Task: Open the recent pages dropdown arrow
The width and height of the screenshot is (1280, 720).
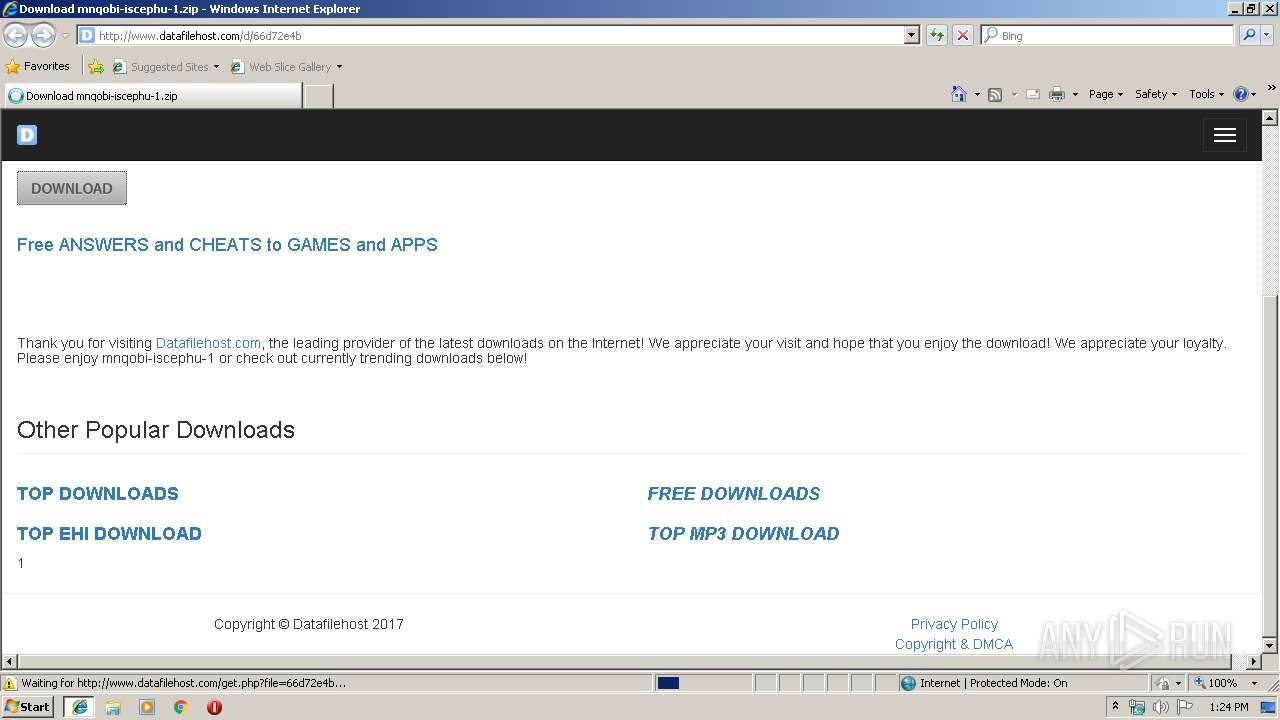Action: point(65,36)
